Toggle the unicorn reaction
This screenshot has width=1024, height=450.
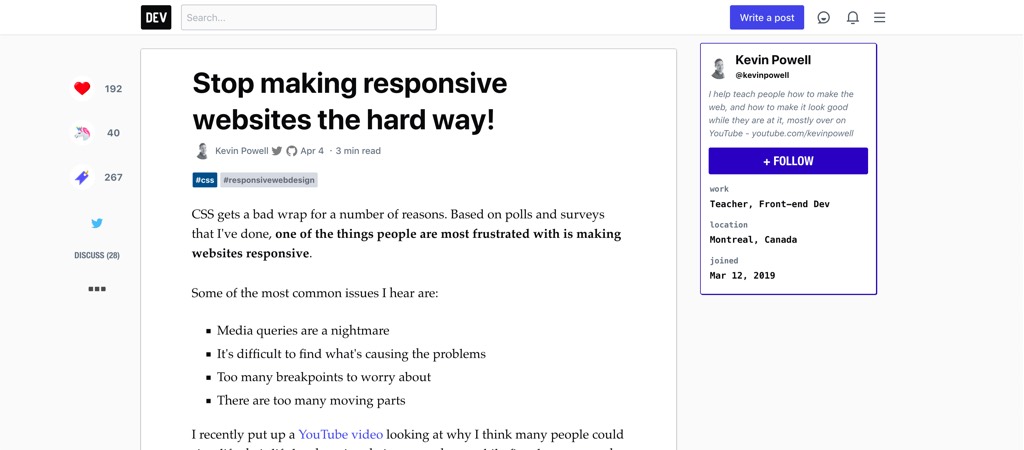[82, 132]
